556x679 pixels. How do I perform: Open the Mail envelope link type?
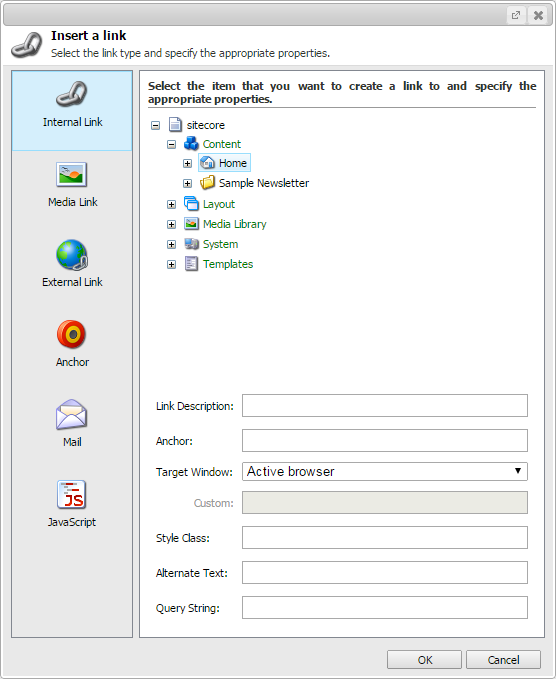point(71,414)
